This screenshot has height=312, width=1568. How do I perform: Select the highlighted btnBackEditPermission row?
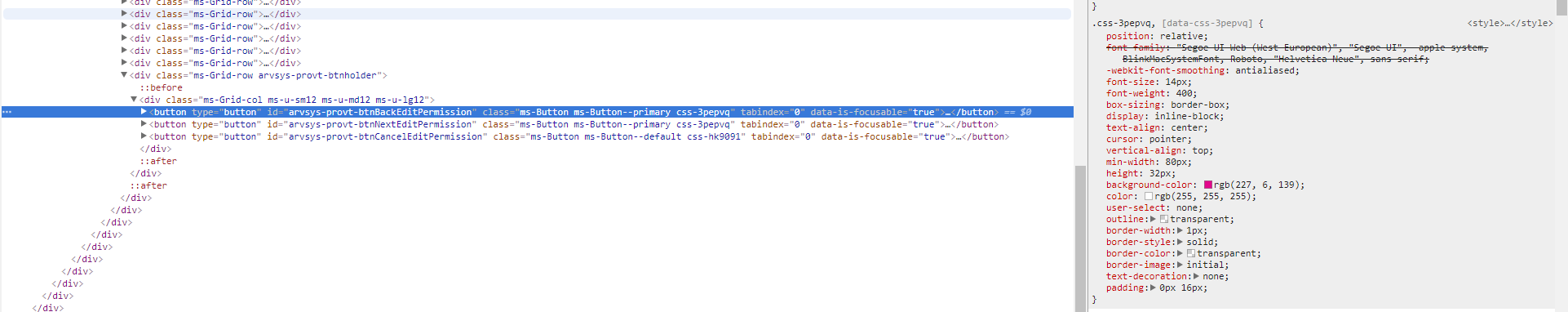pos(537,112)
